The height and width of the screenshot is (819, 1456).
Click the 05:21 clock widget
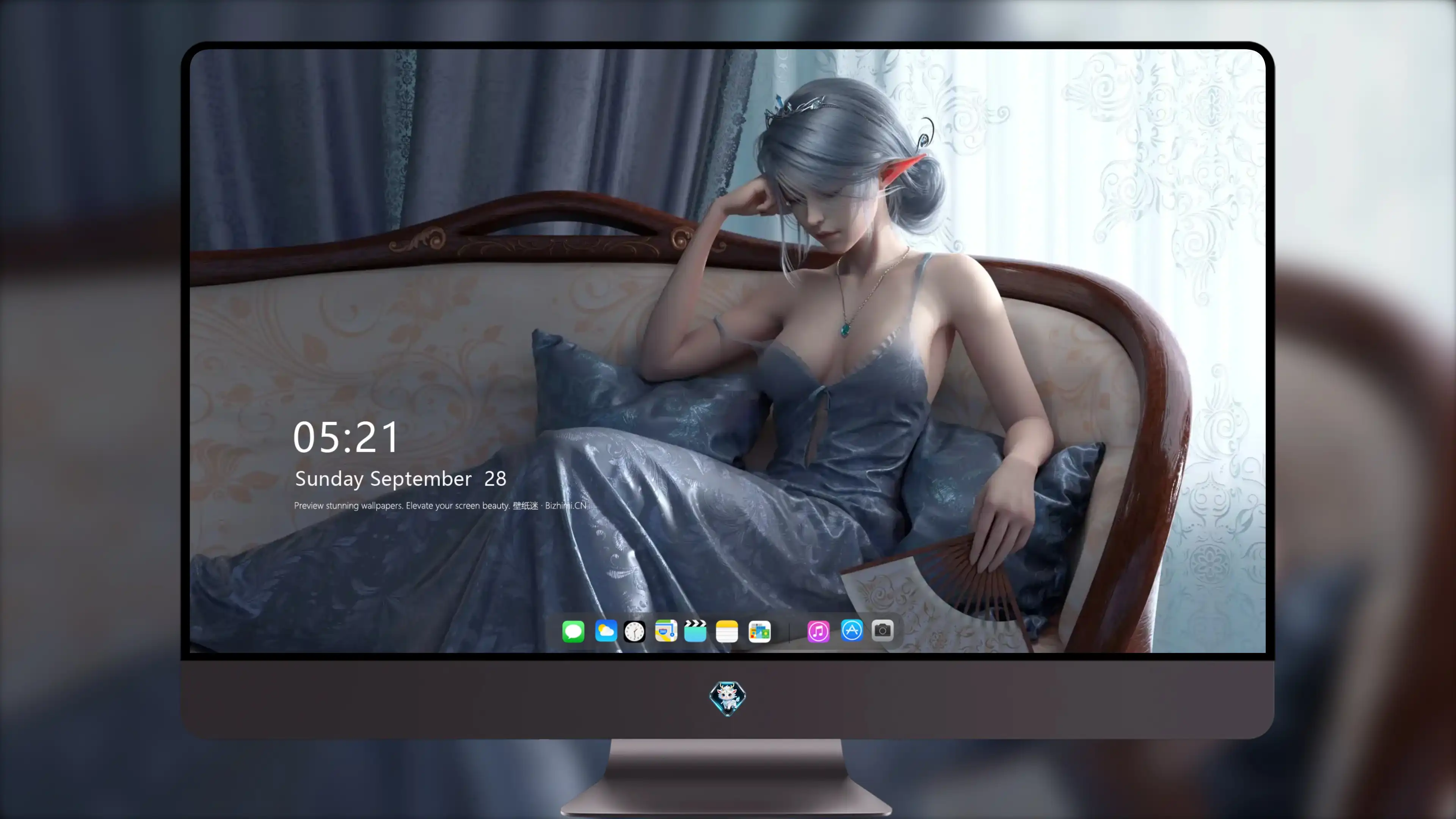point(346,437)
